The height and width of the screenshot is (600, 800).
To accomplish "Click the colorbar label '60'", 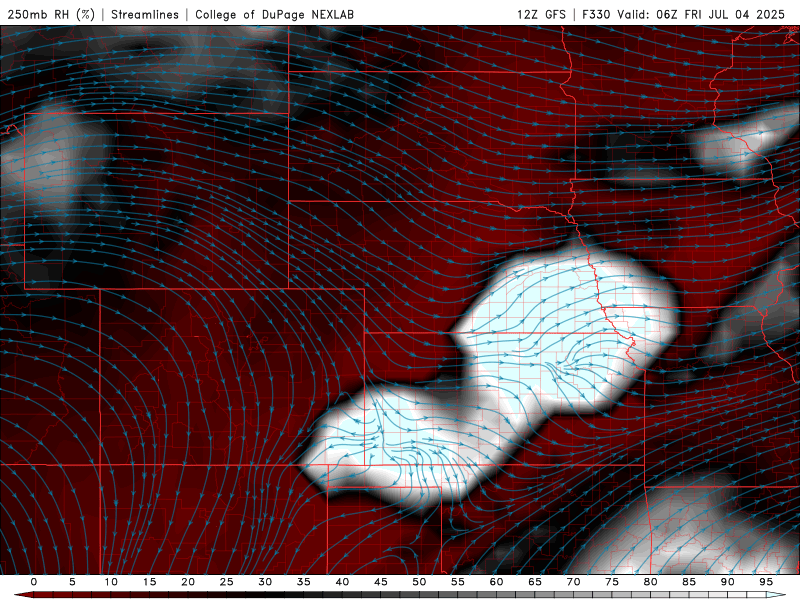I will coord(496,582).
